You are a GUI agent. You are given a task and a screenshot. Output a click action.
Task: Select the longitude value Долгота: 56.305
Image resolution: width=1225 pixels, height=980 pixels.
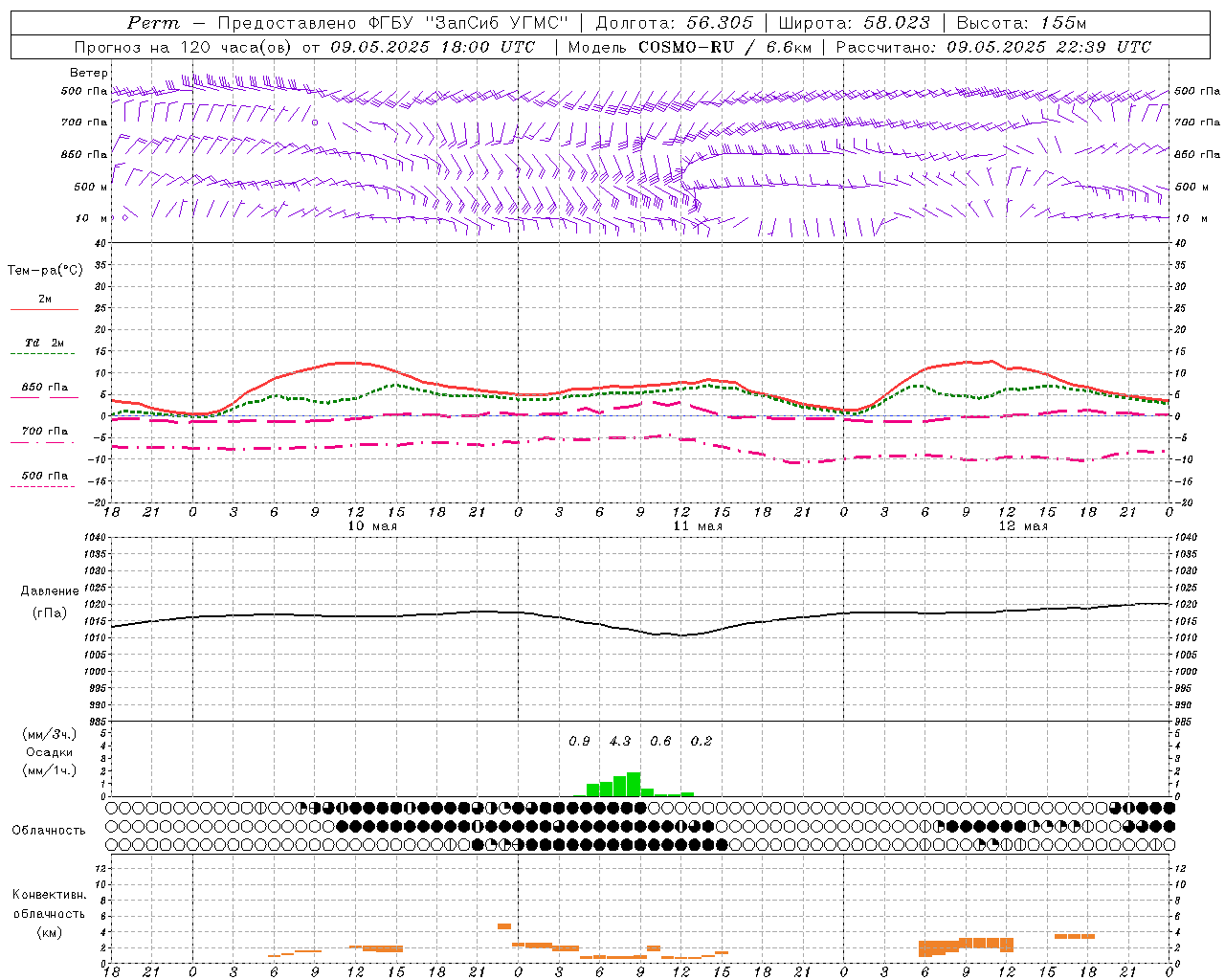tap(675, 23)
